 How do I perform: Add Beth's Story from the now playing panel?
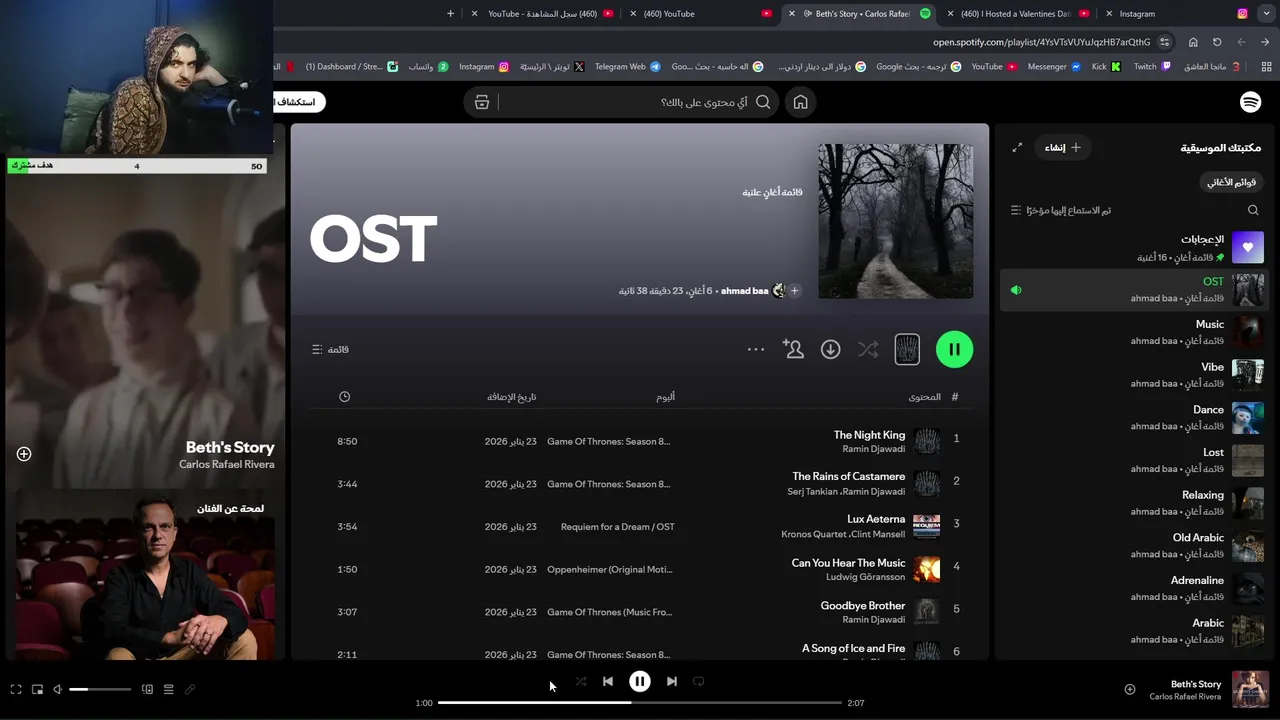[24, 454]
